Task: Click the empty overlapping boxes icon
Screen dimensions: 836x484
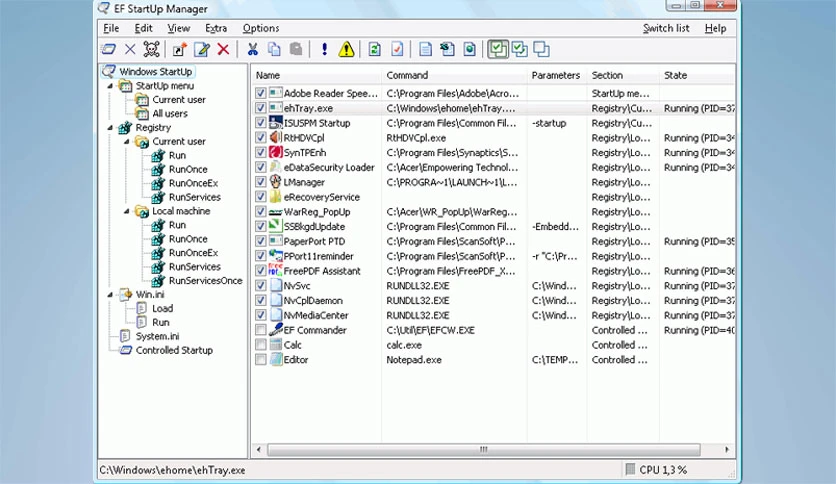Action: (x=542, y=50)
